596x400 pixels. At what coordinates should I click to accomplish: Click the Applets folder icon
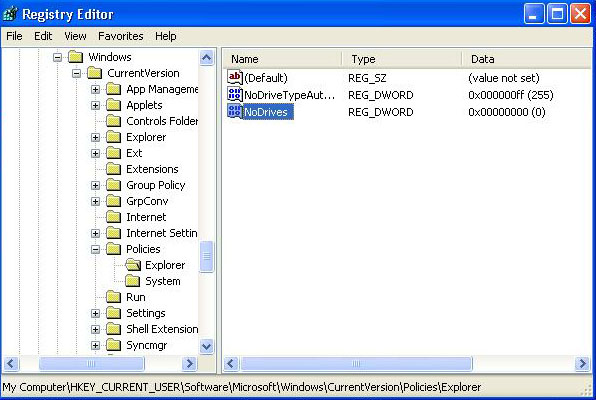point(113,105)
